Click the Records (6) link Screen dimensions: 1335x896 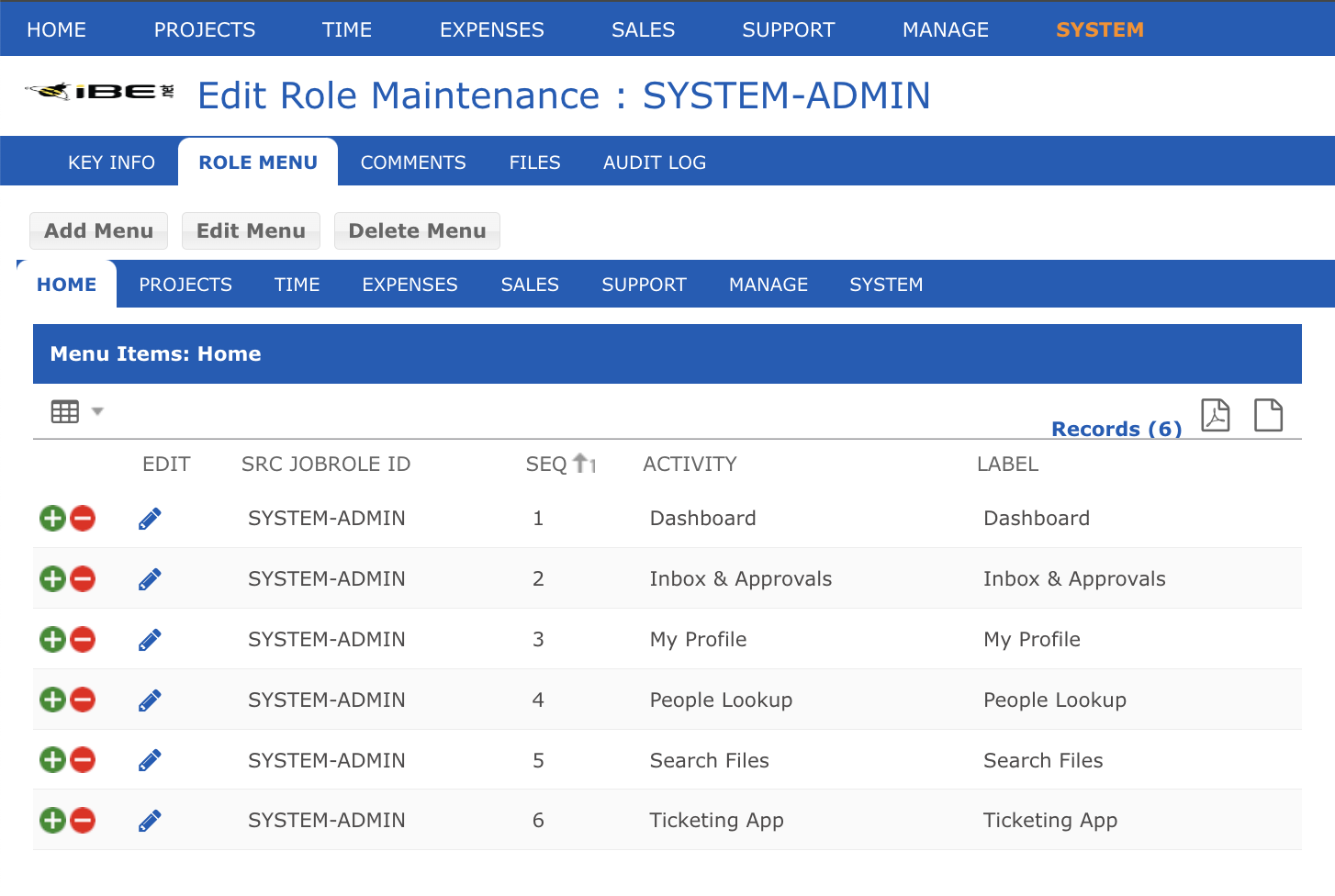coord(1116,429)
